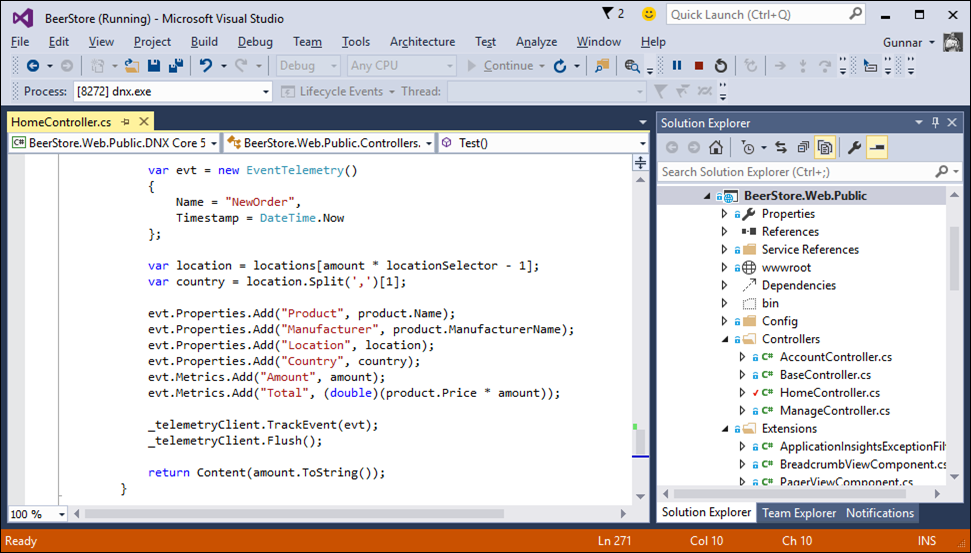
Task: Open the Architecture menu
Action: (422, 41)
